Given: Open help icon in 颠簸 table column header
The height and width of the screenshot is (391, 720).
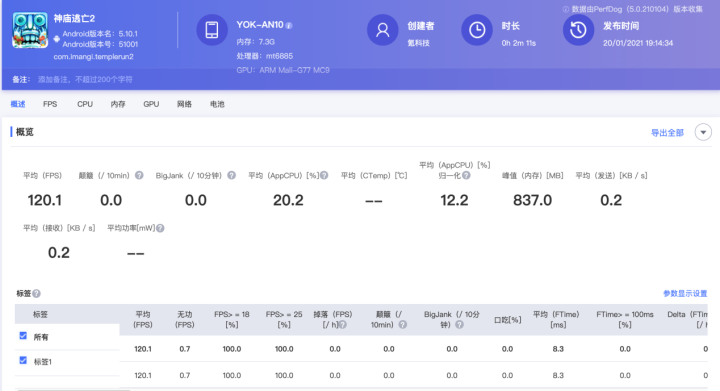Looking at the screenshot, I should coord(403,324).
